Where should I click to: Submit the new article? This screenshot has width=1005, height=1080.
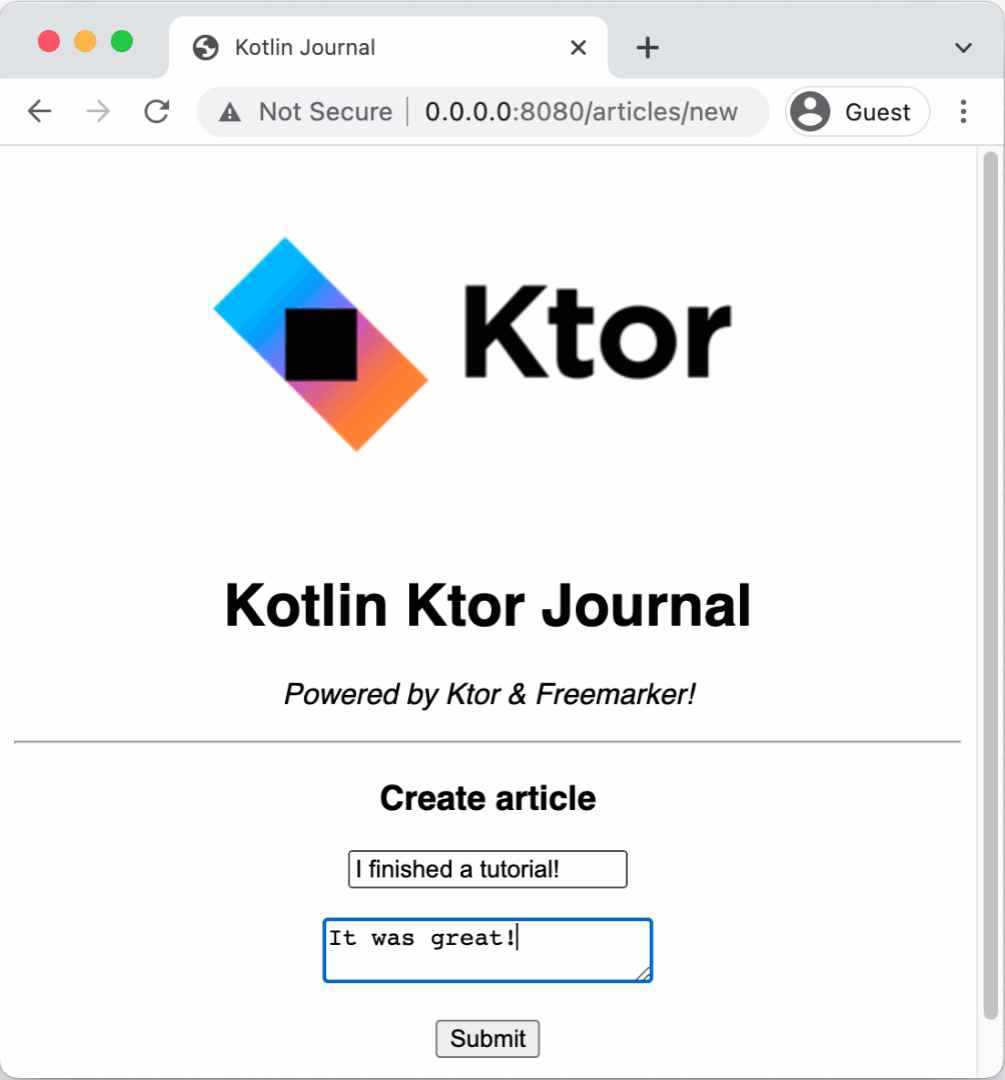[x=488, y=1039]
